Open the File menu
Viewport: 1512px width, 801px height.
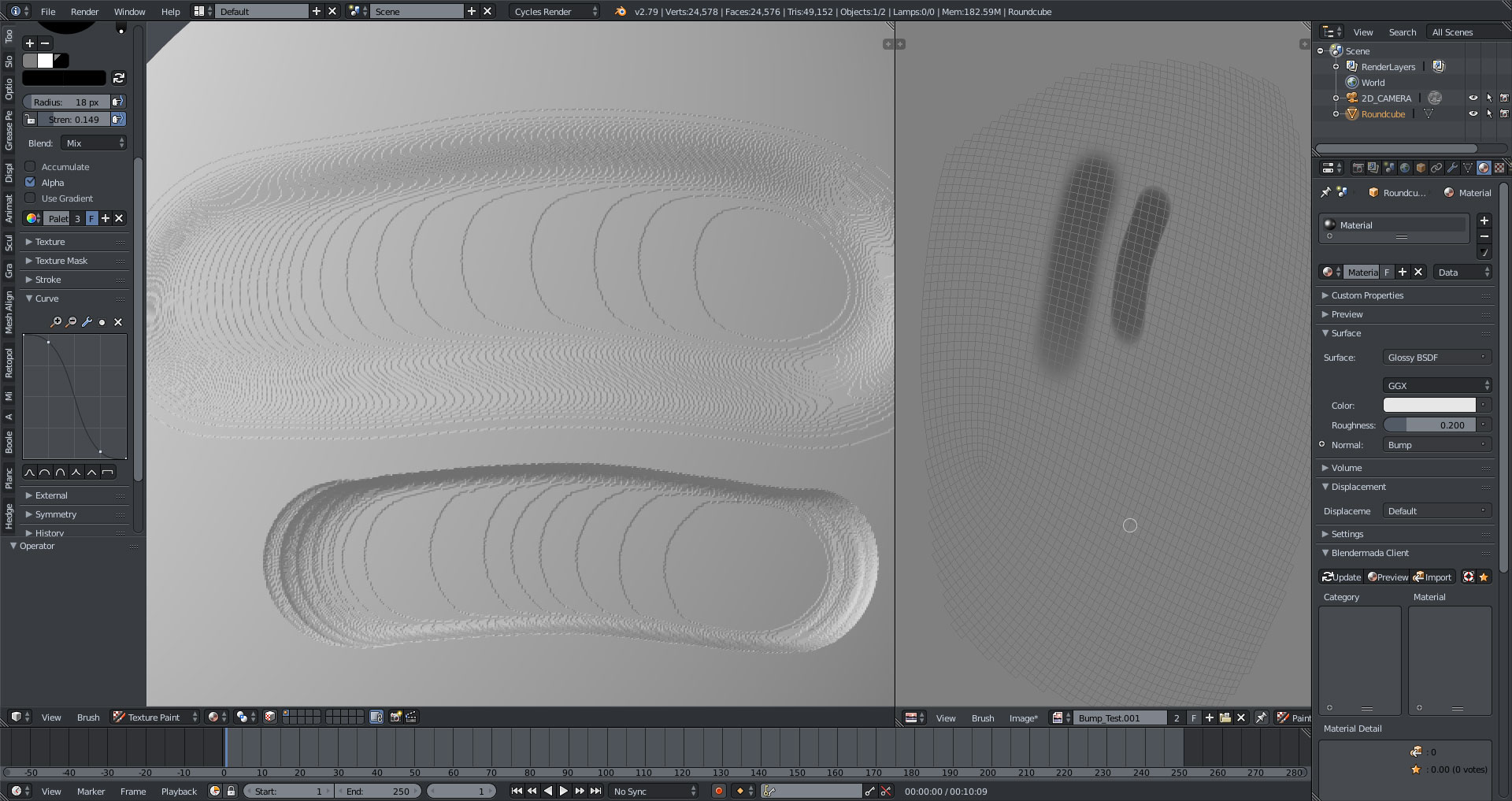(48, 12)
